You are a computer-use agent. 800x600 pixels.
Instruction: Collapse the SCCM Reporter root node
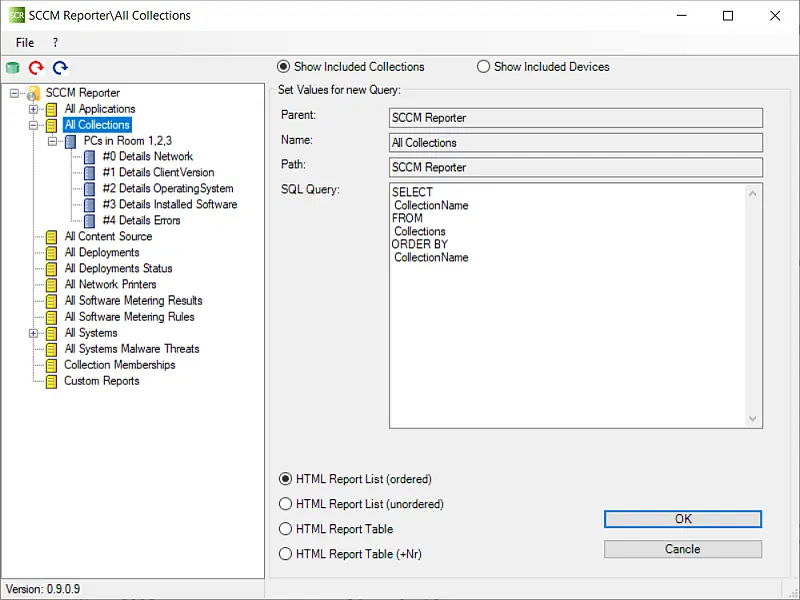pyautogui.click(x=14, y=93)
